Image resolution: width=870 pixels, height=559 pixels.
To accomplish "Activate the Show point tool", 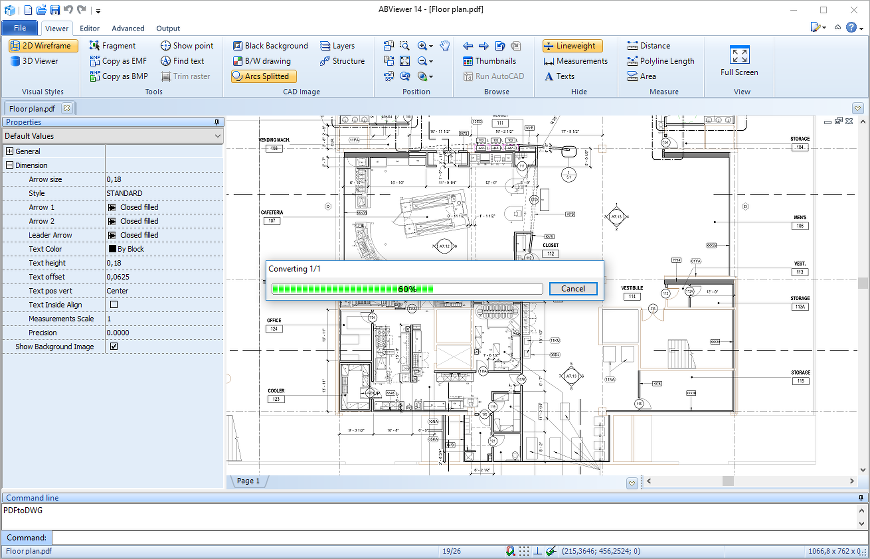I will click(187, 46).
